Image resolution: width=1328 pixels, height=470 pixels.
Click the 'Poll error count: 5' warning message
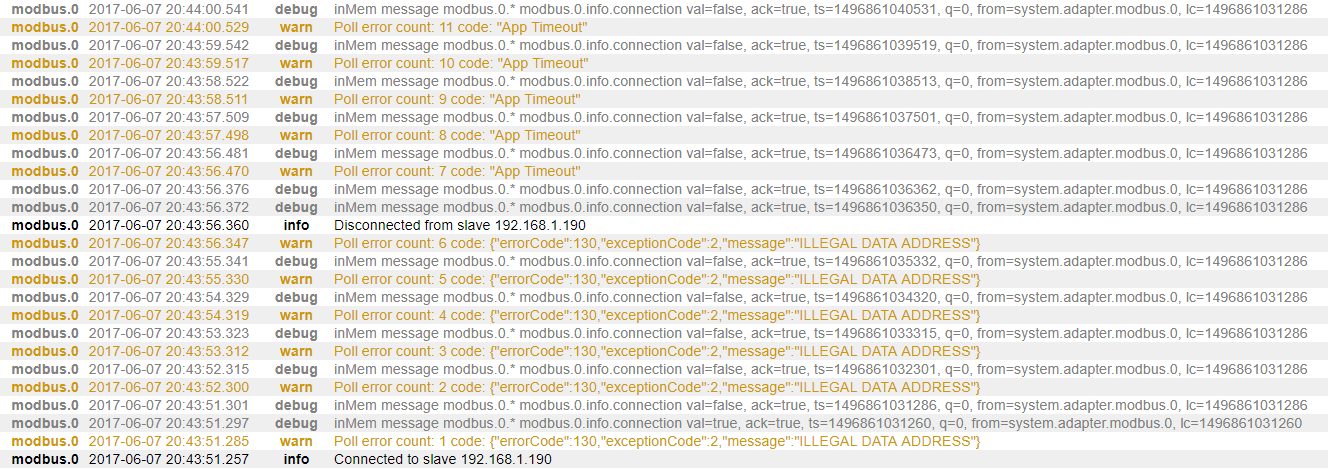click(657, 279)
